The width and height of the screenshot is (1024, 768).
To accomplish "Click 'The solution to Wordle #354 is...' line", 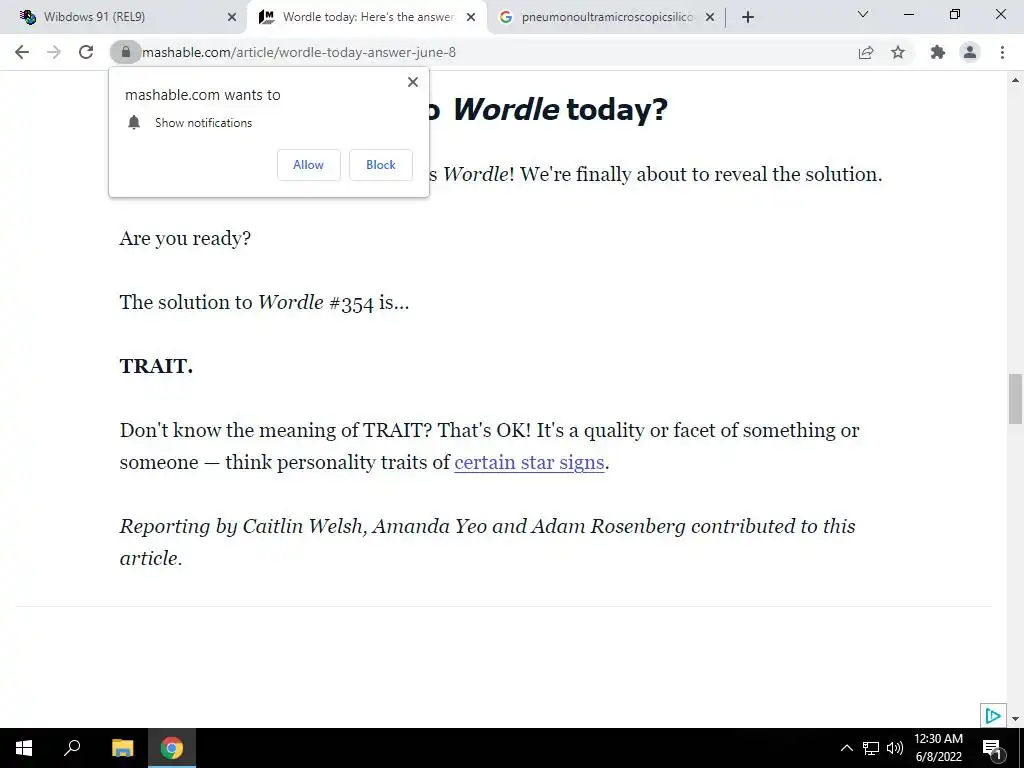I will click(x=264, y=302).
